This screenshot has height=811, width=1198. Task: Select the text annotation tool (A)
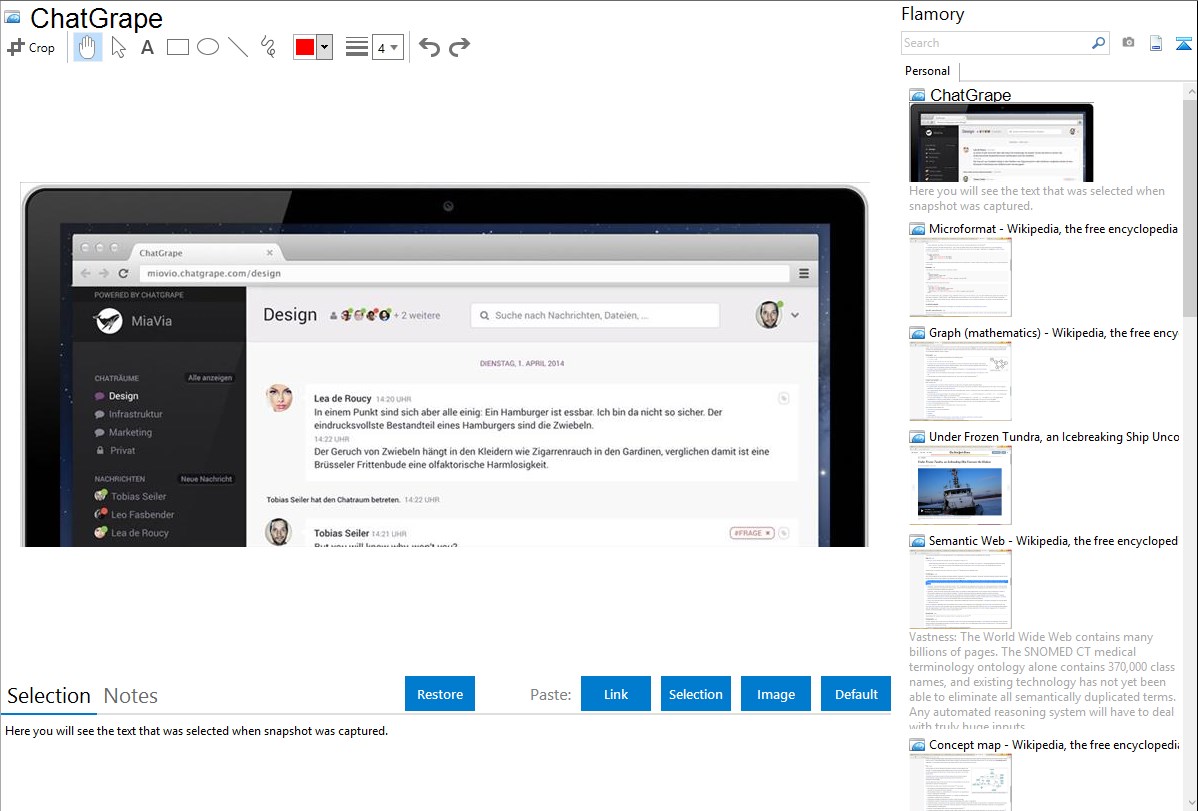(x=147, y=47)
